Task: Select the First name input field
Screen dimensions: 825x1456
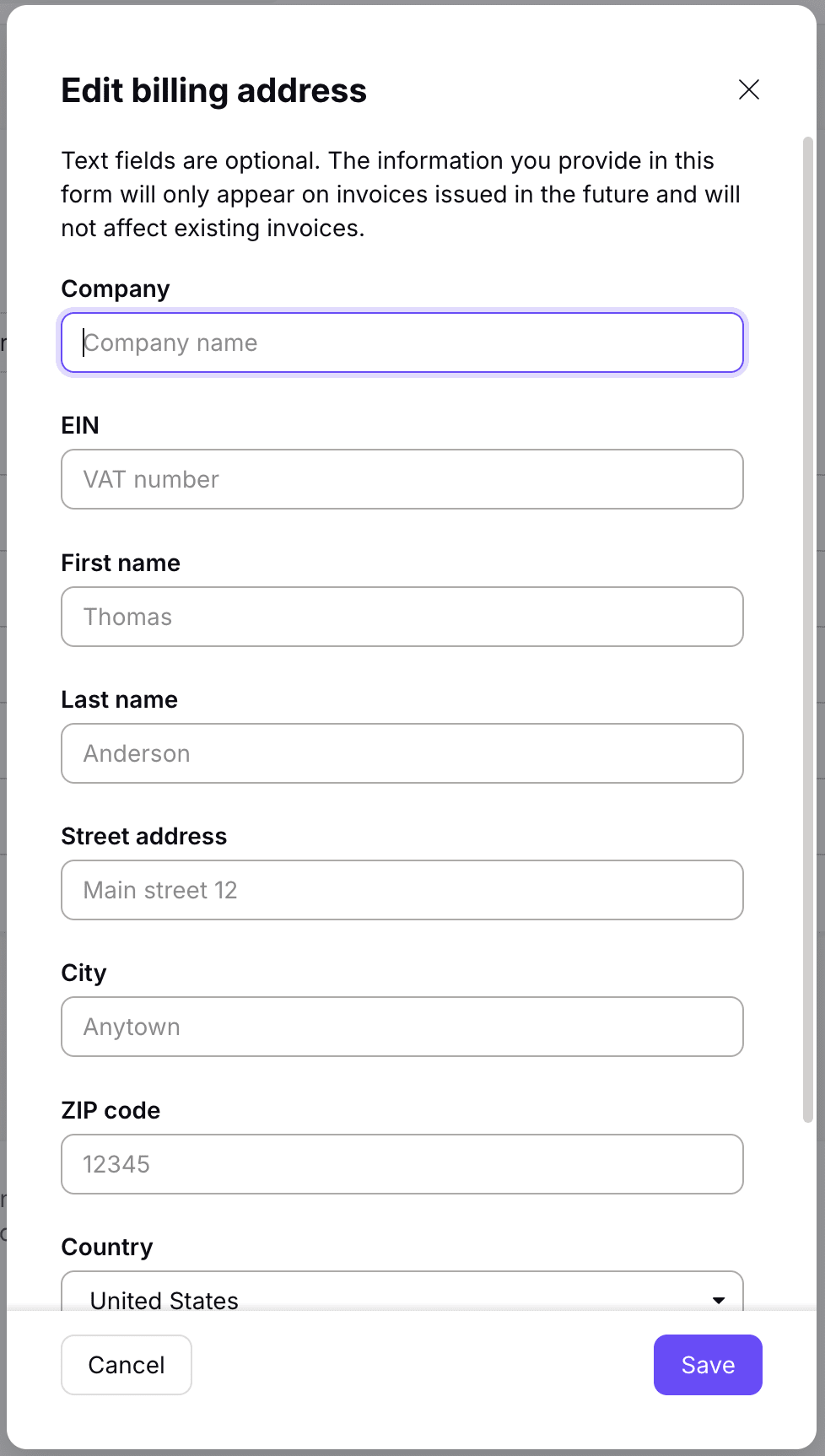Action: tap(402, 617)
